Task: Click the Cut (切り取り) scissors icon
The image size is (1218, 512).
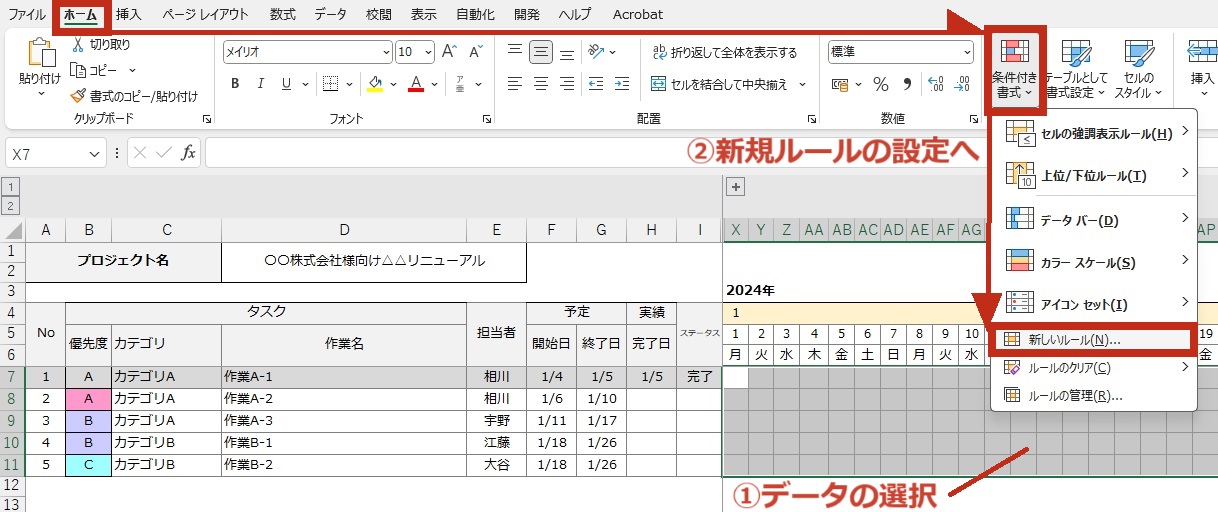Action: coord(79,45)
